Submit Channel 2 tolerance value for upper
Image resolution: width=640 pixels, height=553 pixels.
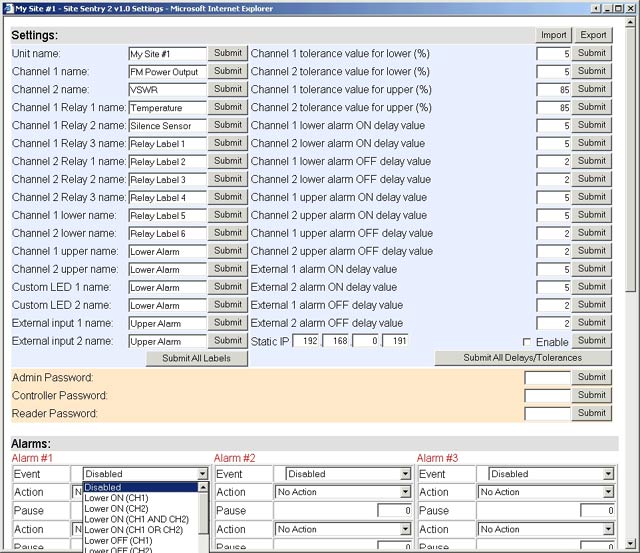(x=591, y=107)
